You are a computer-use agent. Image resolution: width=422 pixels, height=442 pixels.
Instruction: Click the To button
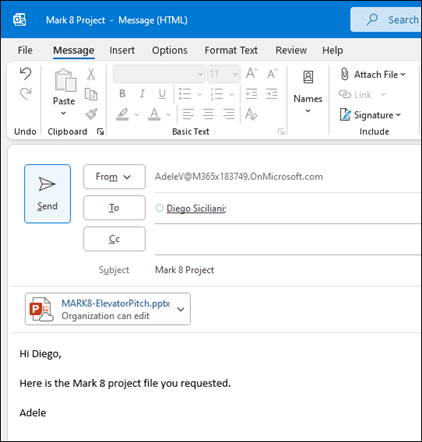114,208
